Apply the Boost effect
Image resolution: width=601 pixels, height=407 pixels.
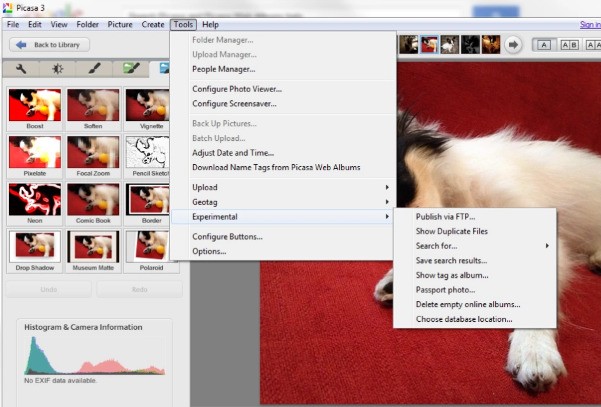(34, 110)
